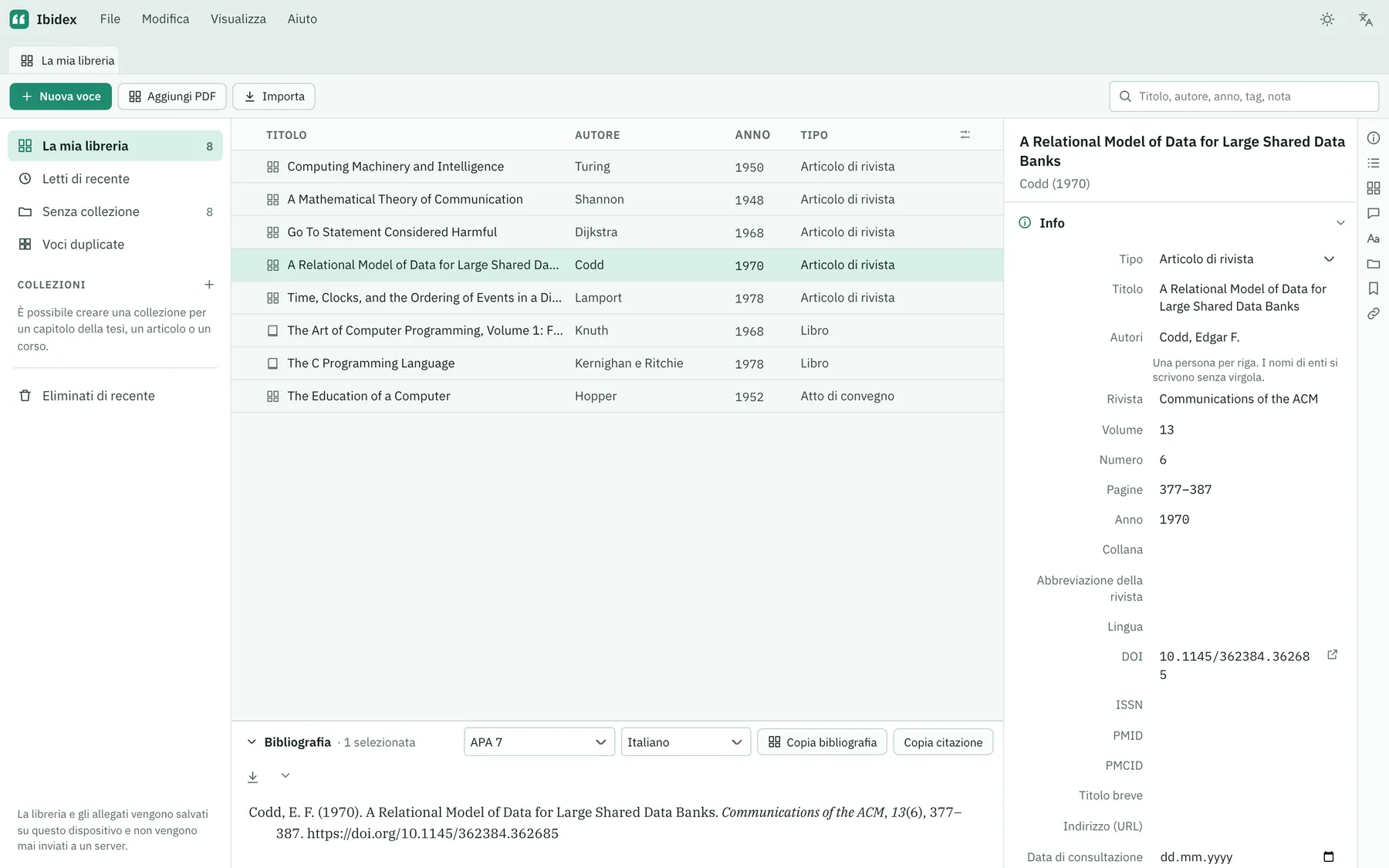Open the calendar picker for Data di consultazione
The width and height of the screenshot is (1389, 868).
[x=1329, y=856]
